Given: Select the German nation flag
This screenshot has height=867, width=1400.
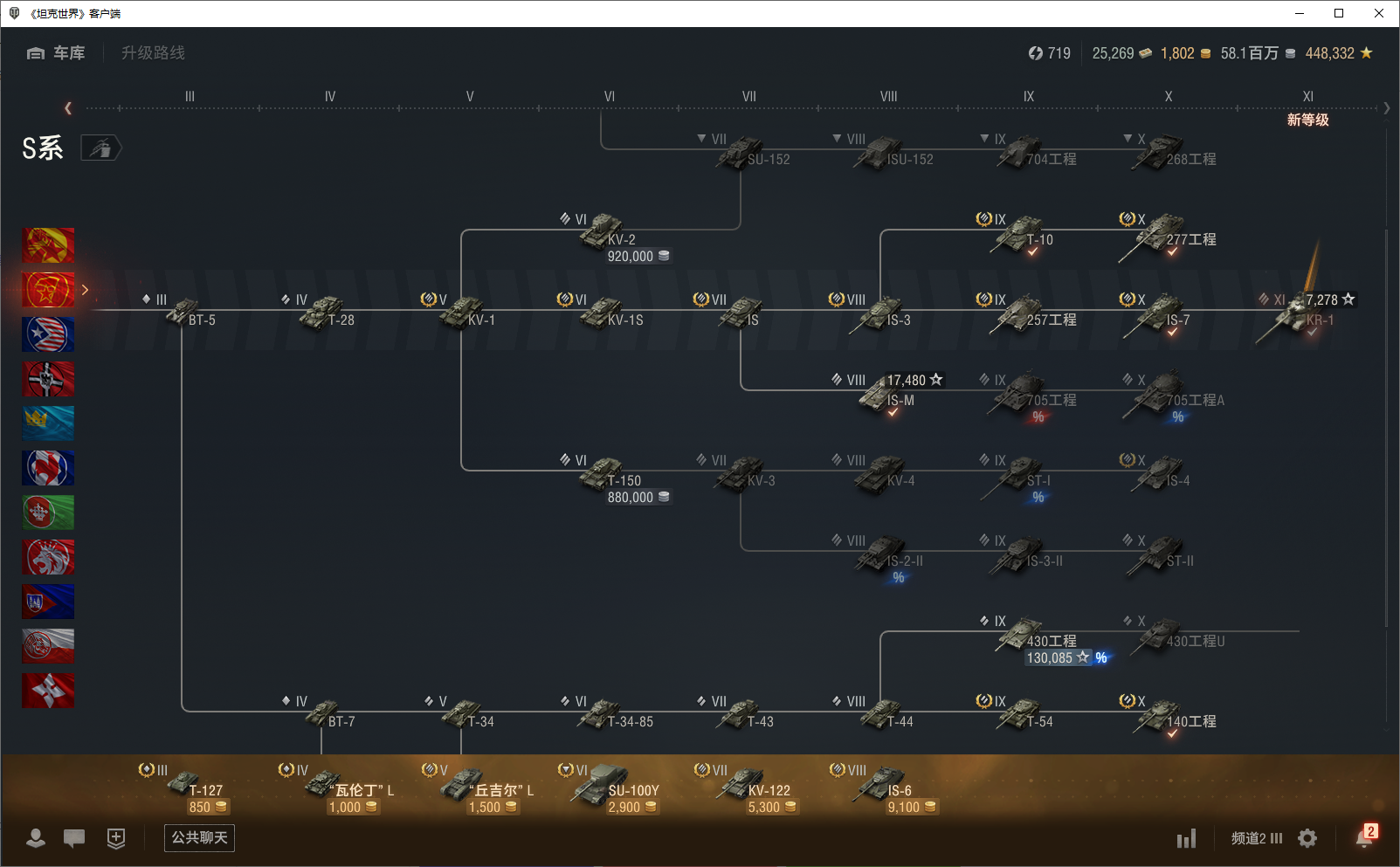Looking at the screenshot, I should coord(48,379).
